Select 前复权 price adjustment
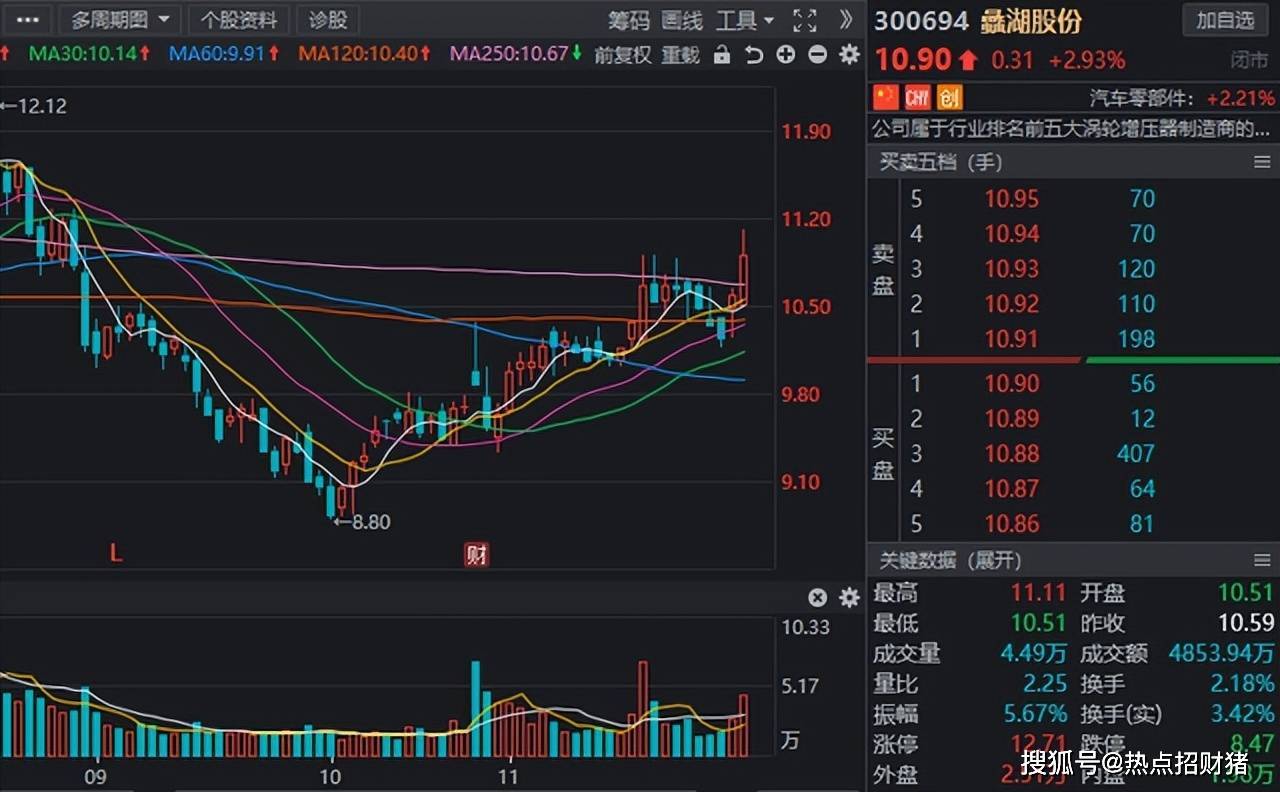This screenshot has width=1280, height=792. coord(622,55)
